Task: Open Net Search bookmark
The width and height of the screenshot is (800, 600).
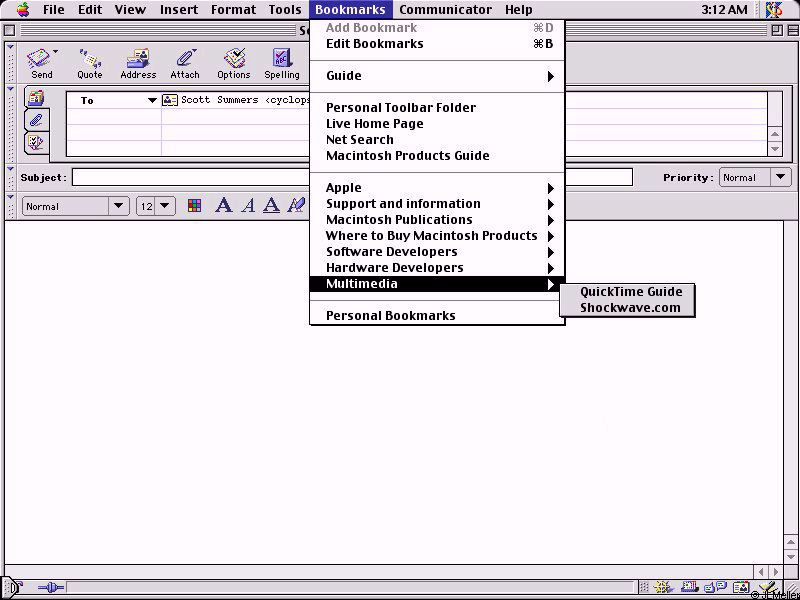Action: click(x=437, y=140)
